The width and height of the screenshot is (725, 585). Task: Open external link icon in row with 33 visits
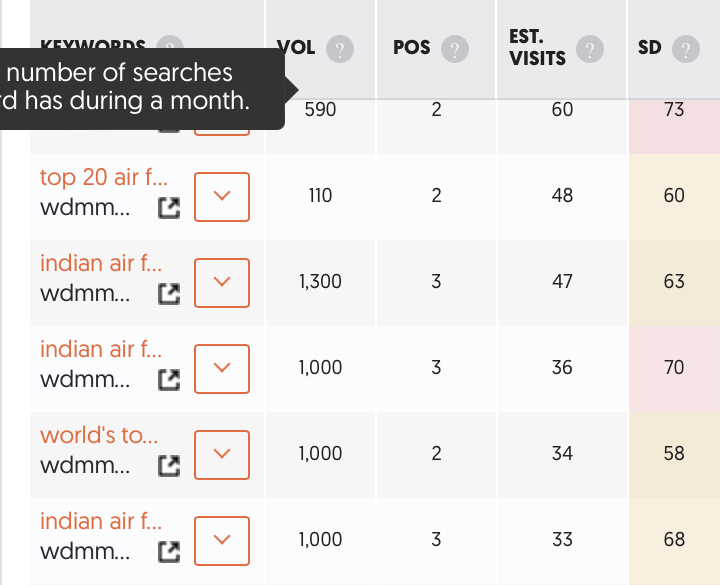click(x=169, y=552)
